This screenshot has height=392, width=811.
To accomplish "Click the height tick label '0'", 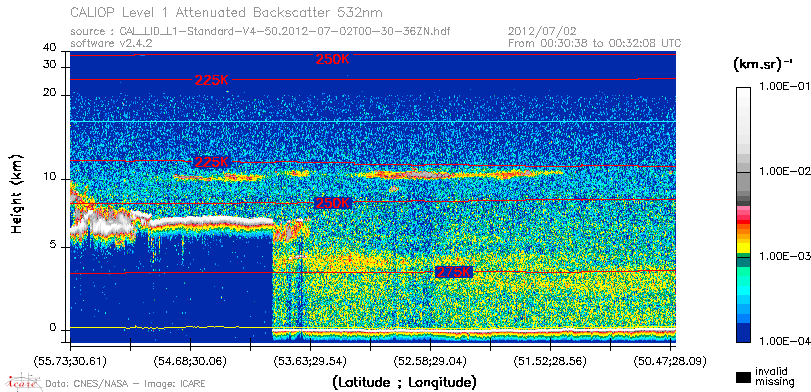I will click(x=52, y=328).
